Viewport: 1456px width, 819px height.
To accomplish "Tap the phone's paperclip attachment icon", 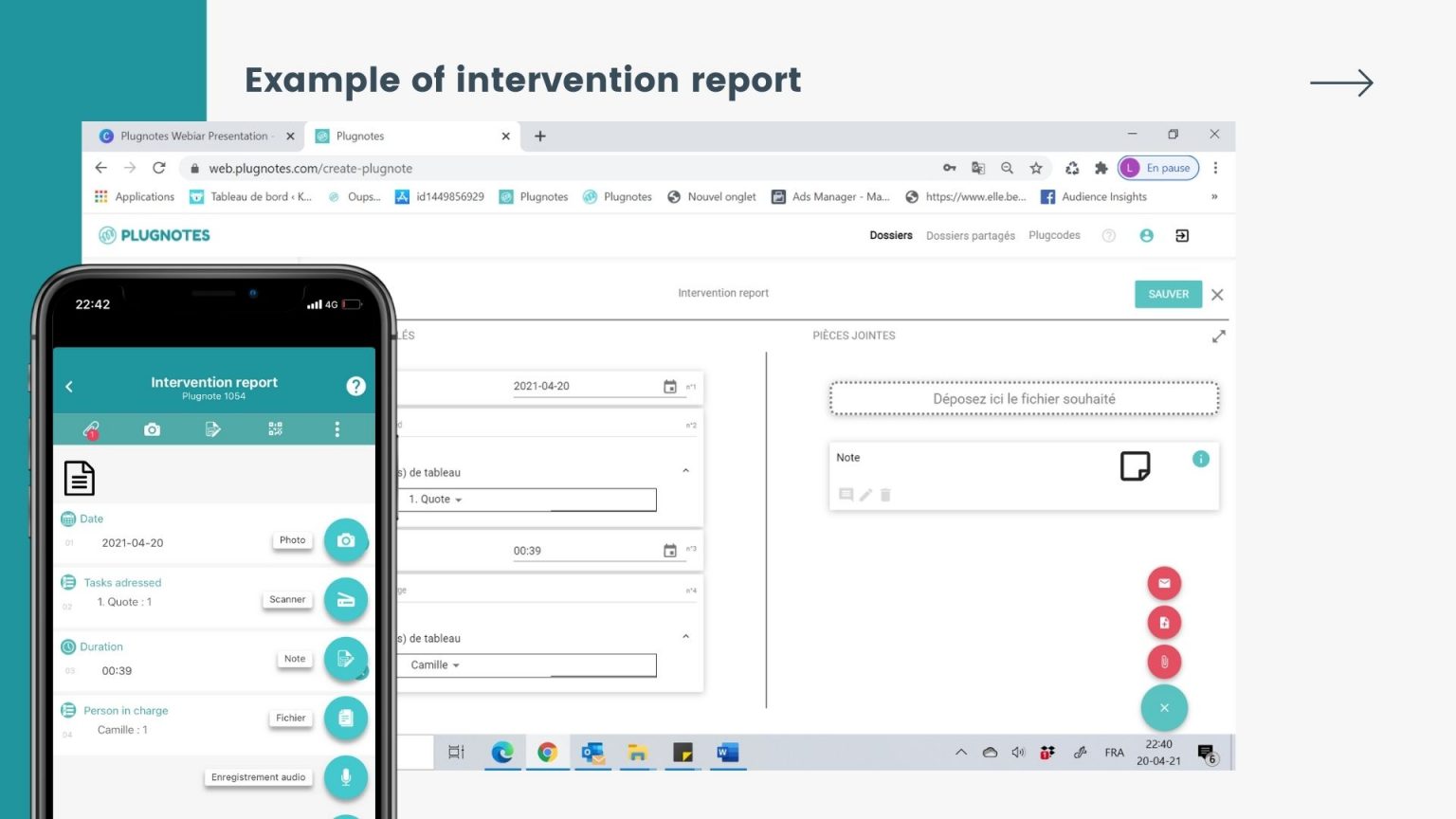I will coord(91,429).
